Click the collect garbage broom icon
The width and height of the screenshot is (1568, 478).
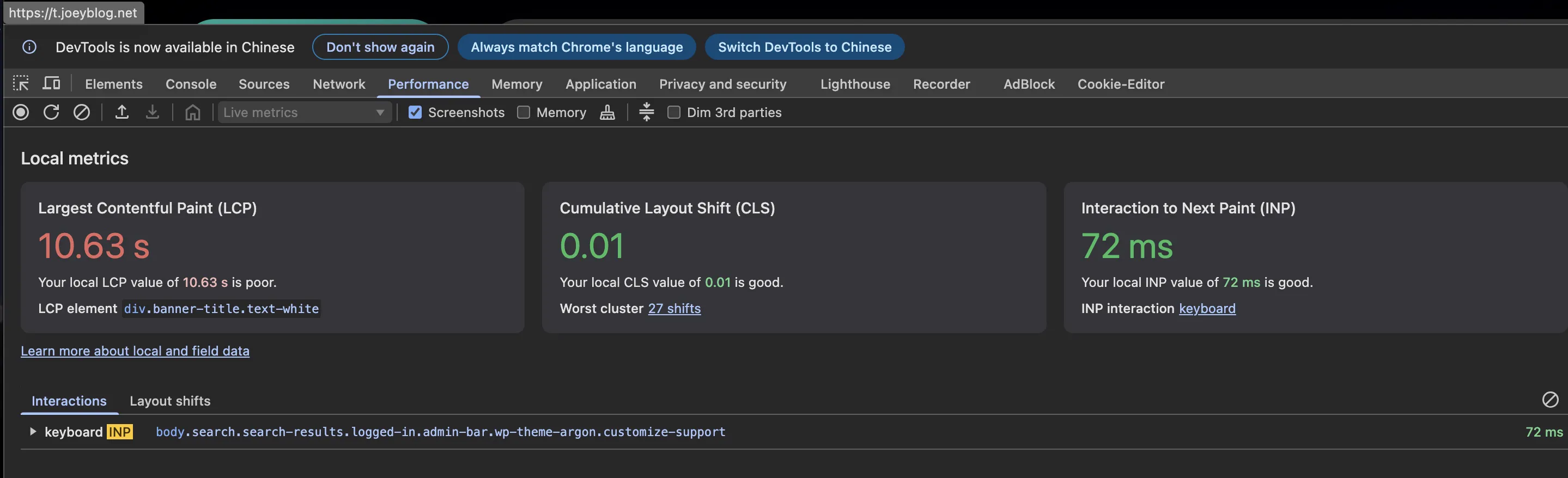click(607, 113)
